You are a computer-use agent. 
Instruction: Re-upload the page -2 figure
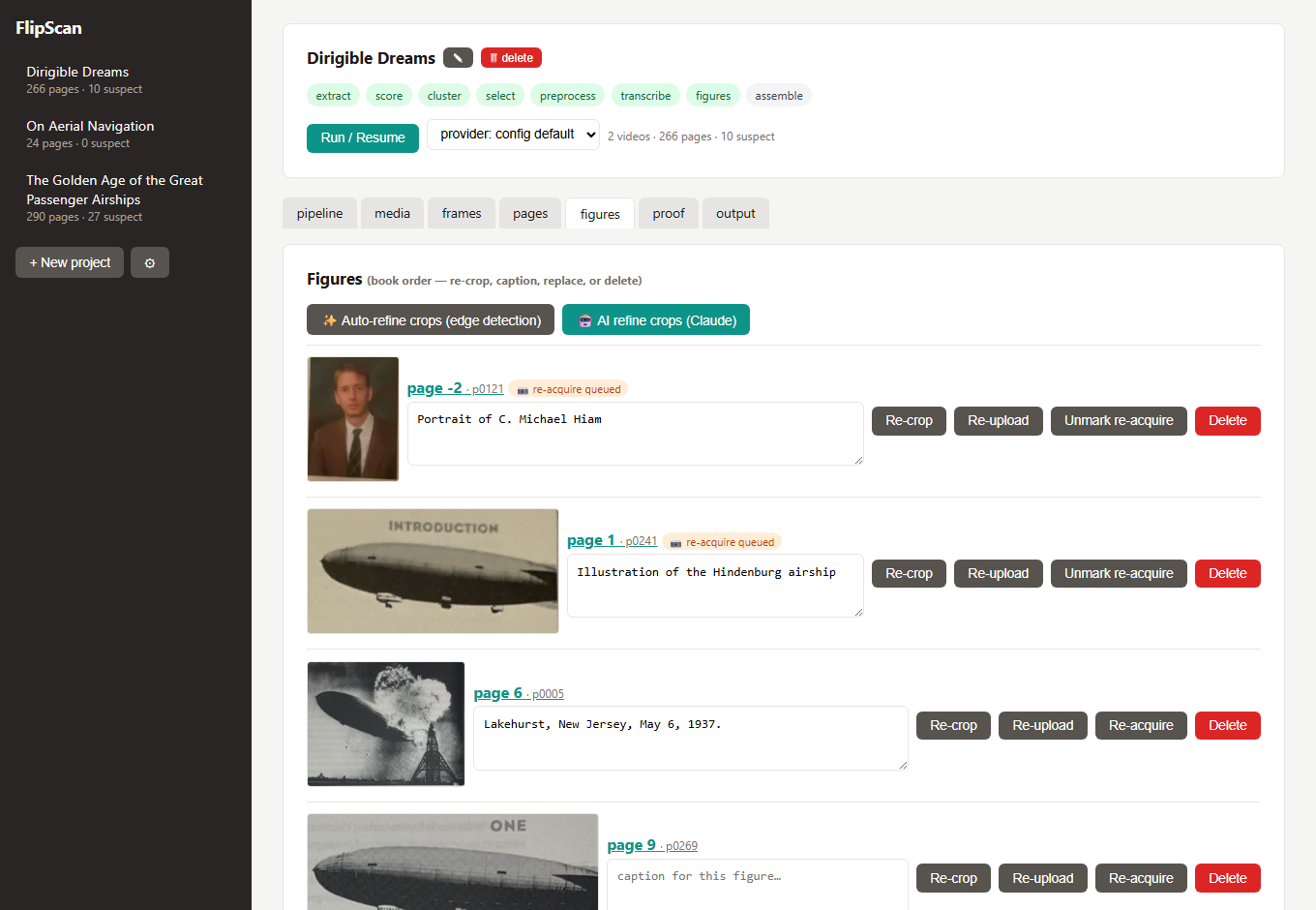(999, 421)
